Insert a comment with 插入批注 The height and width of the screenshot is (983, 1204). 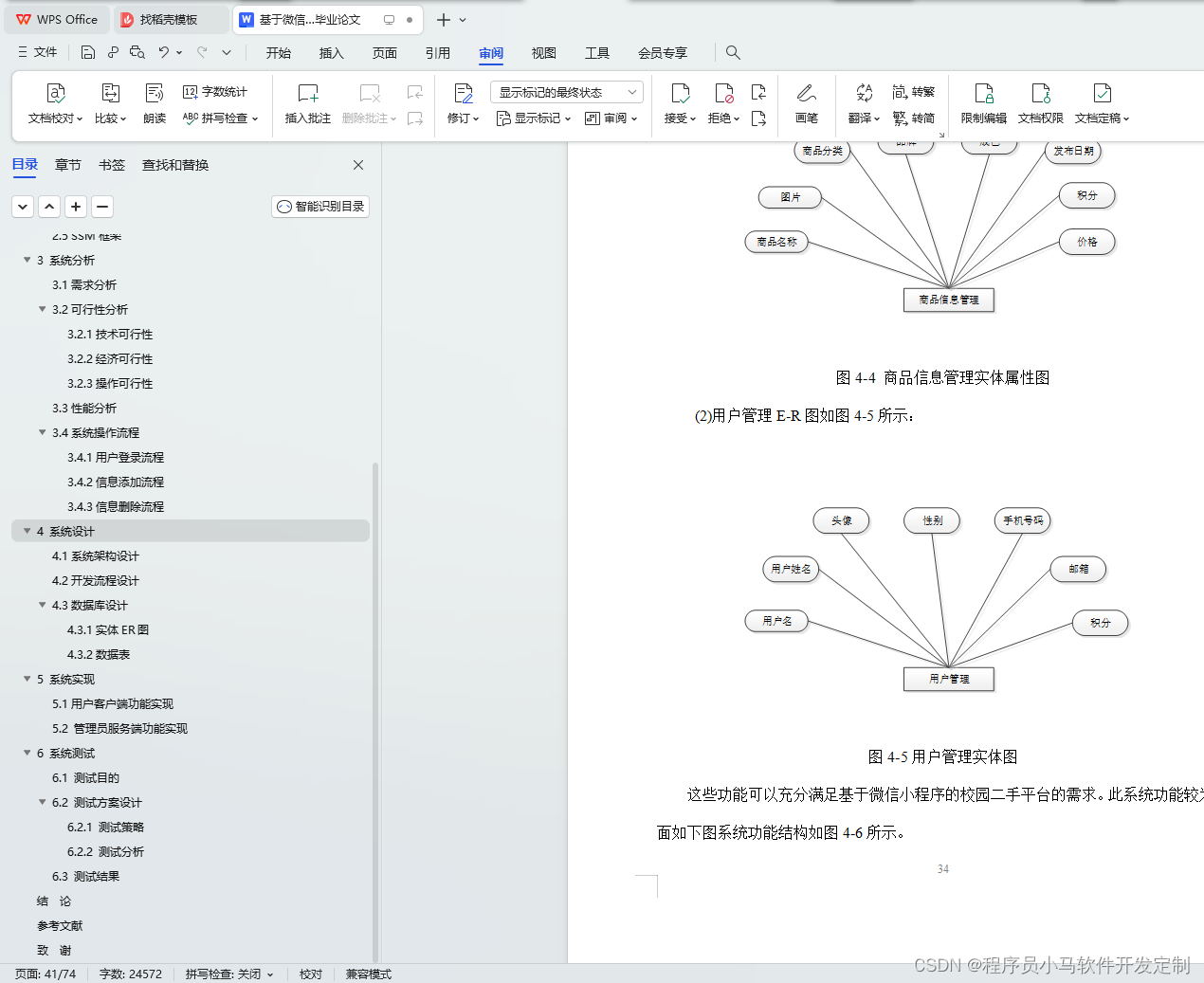[x=308, y=103]
